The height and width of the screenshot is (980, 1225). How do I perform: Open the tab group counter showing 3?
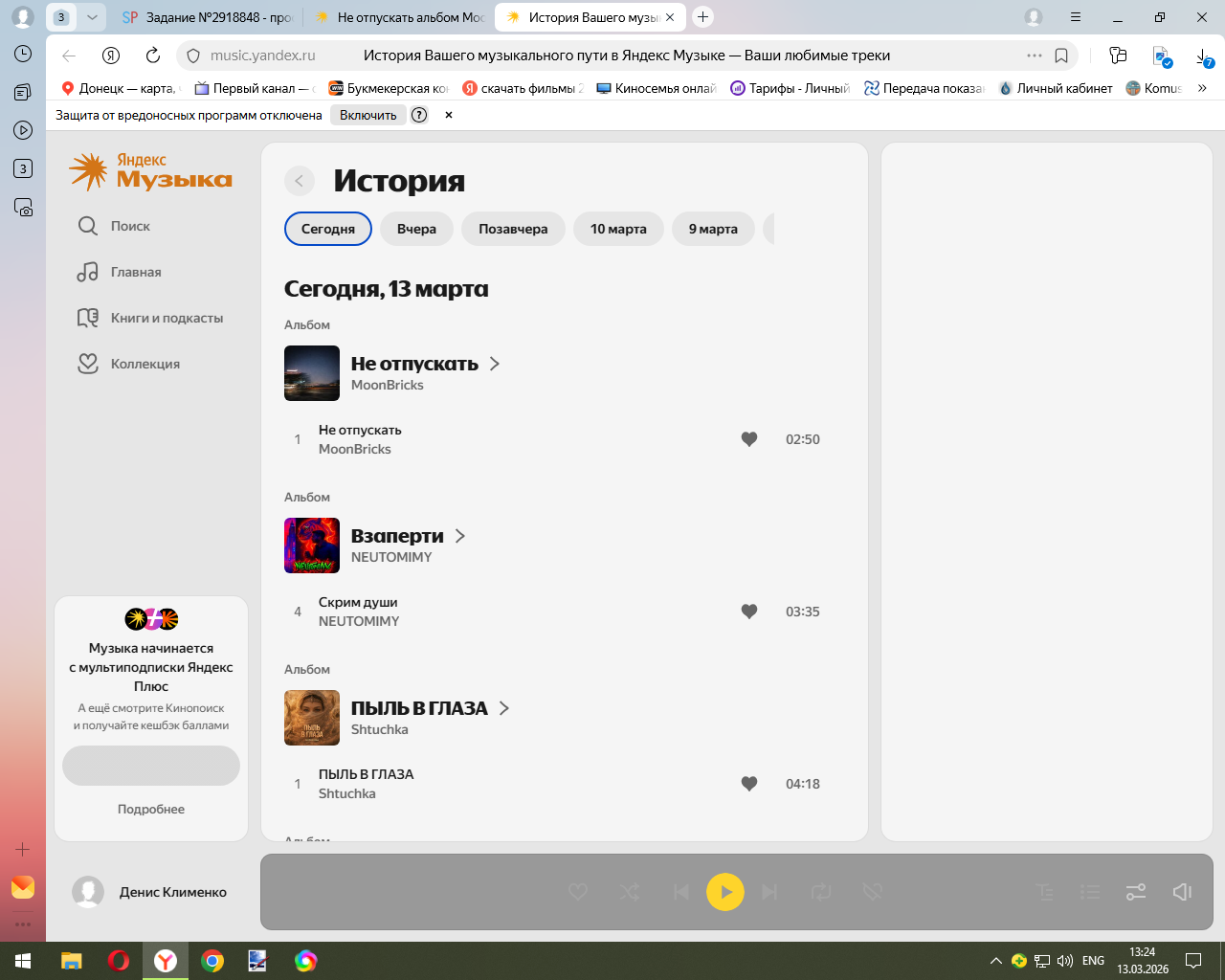pyautogui.click(x=61, y=17)
